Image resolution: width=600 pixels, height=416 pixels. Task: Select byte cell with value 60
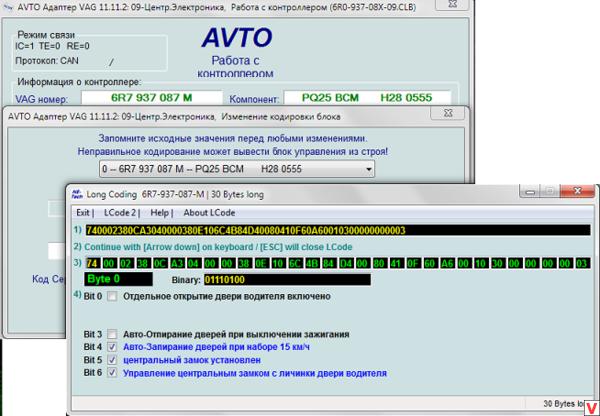pos(430,263)
